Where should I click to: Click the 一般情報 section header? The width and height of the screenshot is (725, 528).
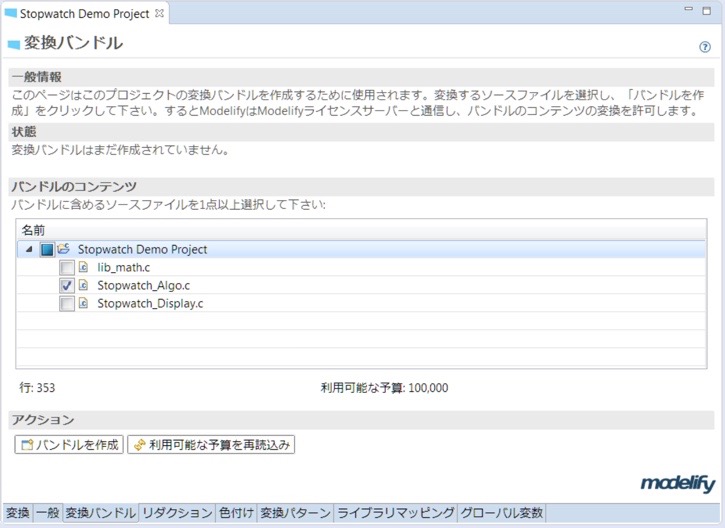coord(361,77)
